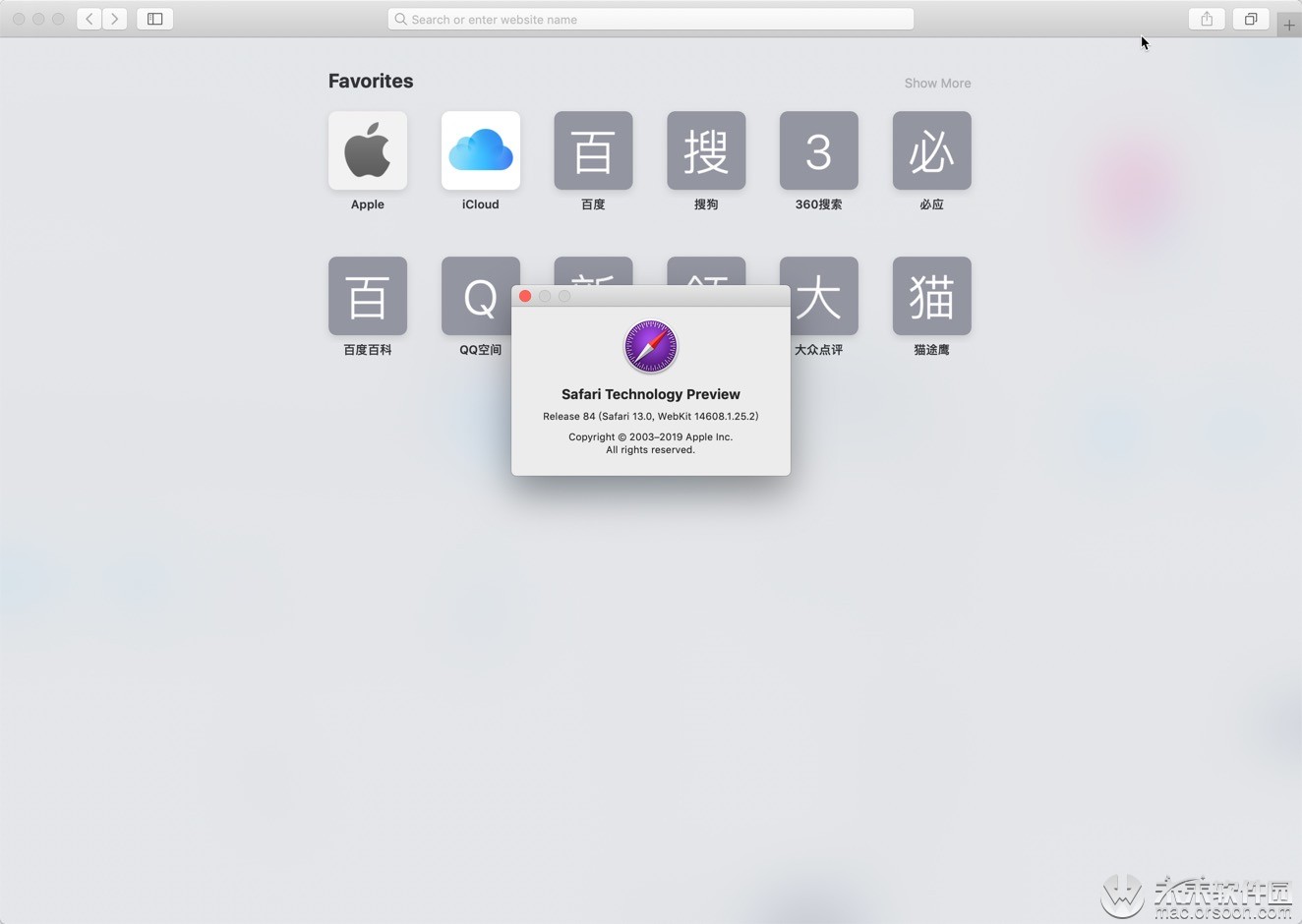Open the 猫途鹰 favorite tile
Viewport: 1302px width, 924px height.
click(932, 296)
